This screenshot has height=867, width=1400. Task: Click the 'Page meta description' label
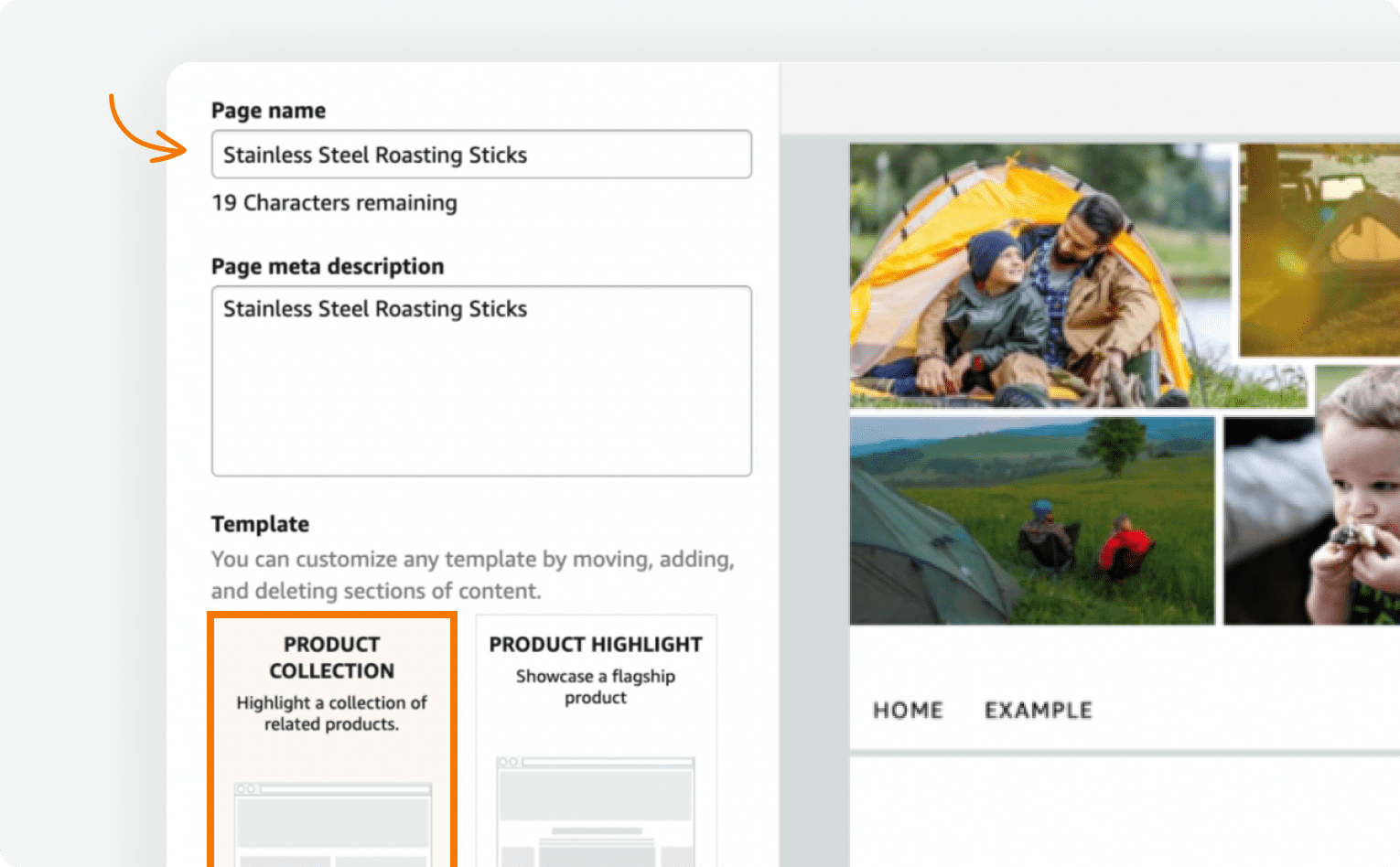pyautogui.click(x=328, y=266)
